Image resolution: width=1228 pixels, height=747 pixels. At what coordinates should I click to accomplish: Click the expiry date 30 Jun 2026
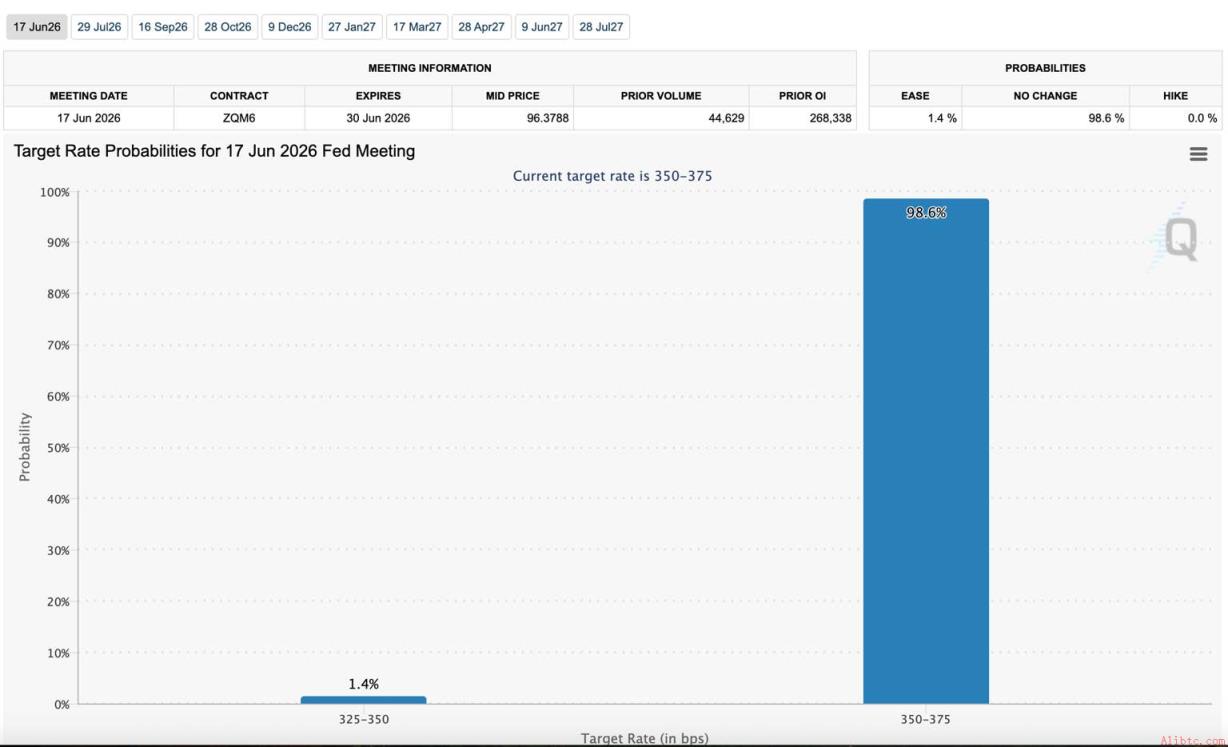[378, 118]
